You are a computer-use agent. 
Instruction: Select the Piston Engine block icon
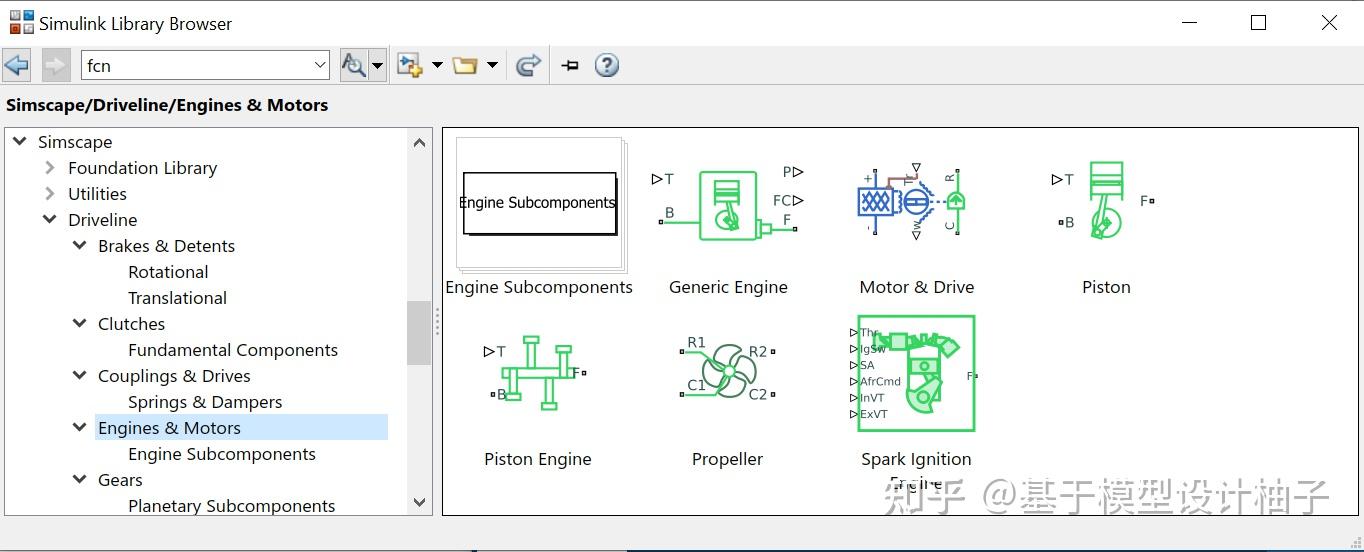pos(535,373)
